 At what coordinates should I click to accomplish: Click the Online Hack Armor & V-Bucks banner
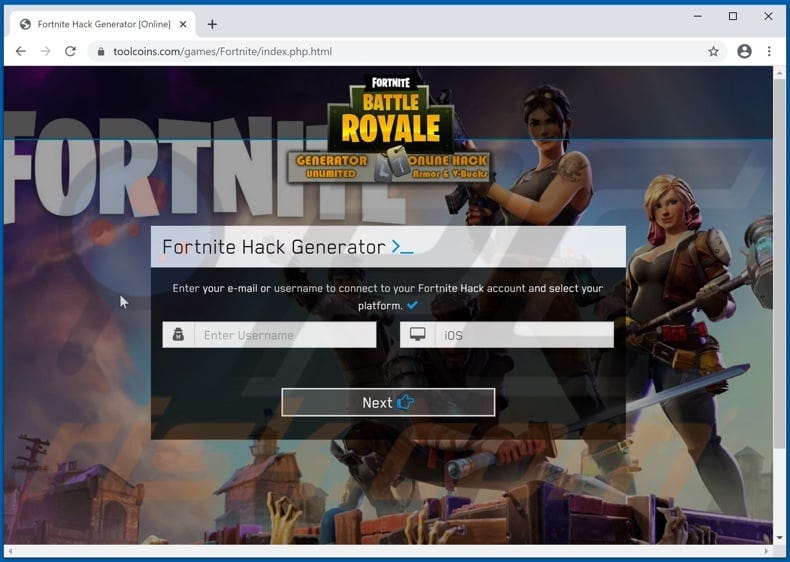(449, 167)
